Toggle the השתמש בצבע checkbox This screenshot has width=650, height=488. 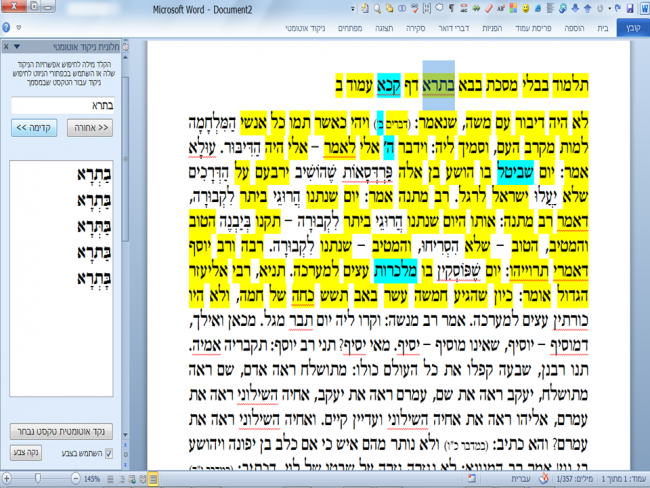109,454
